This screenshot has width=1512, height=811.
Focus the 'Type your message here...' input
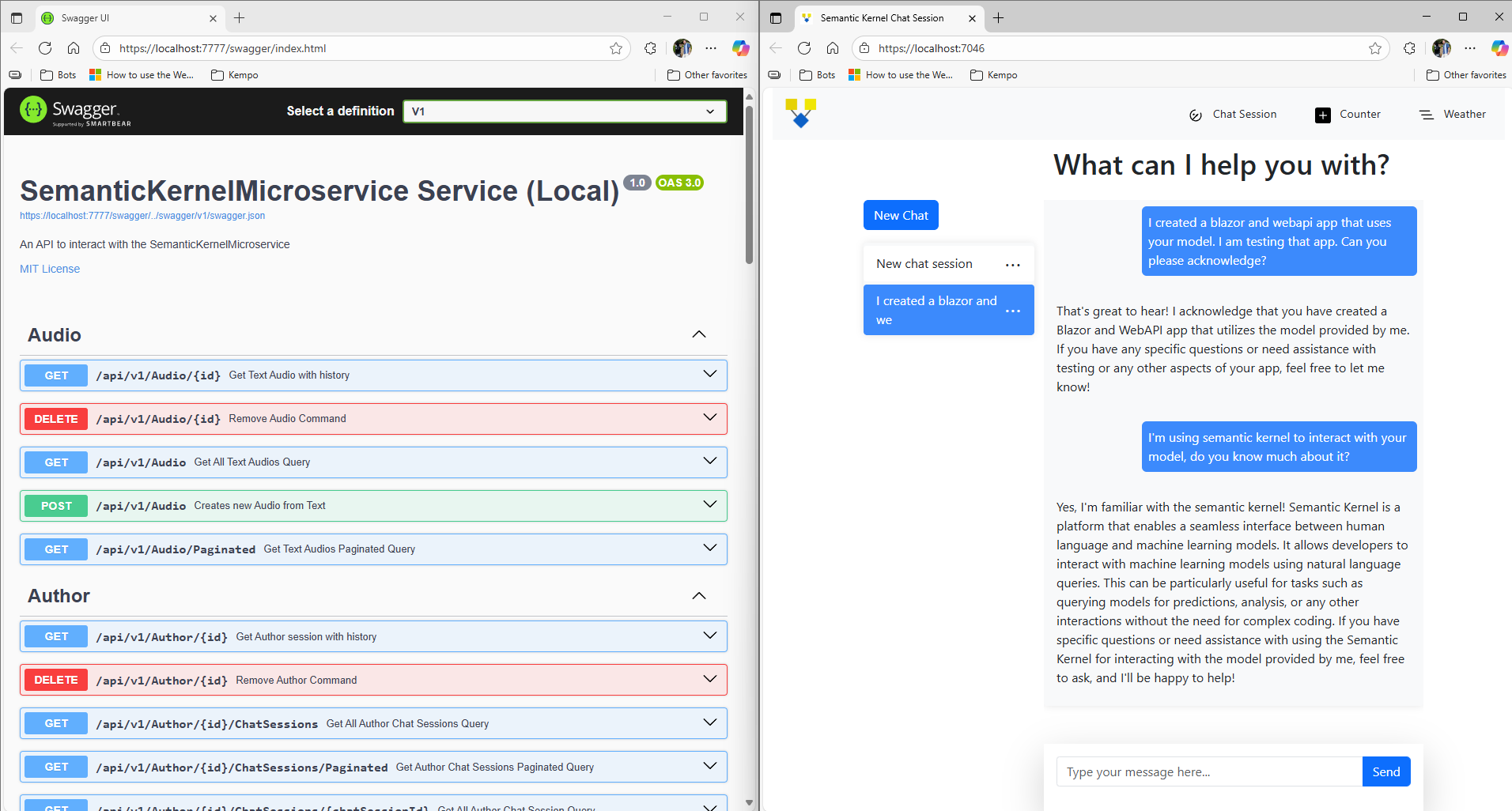[1209, 772]
